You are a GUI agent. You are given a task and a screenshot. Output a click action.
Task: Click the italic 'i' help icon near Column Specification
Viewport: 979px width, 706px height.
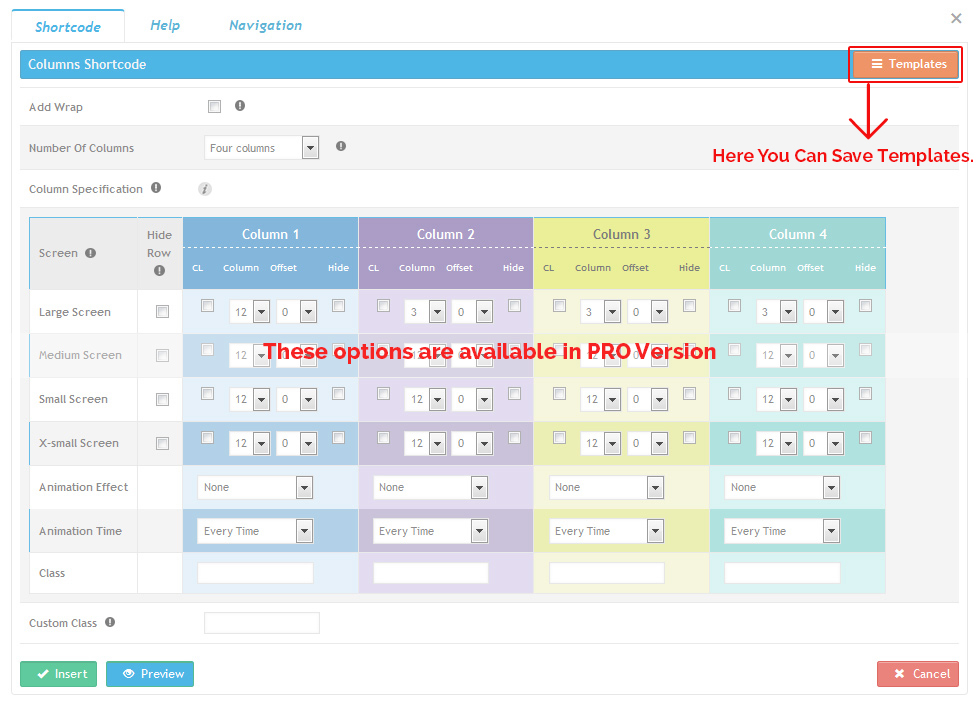(x=204, y=189)
